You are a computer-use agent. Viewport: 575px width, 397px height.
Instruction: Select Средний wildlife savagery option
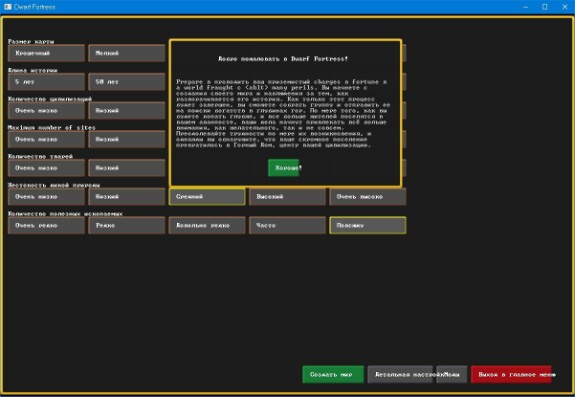(x=207, y=196)
